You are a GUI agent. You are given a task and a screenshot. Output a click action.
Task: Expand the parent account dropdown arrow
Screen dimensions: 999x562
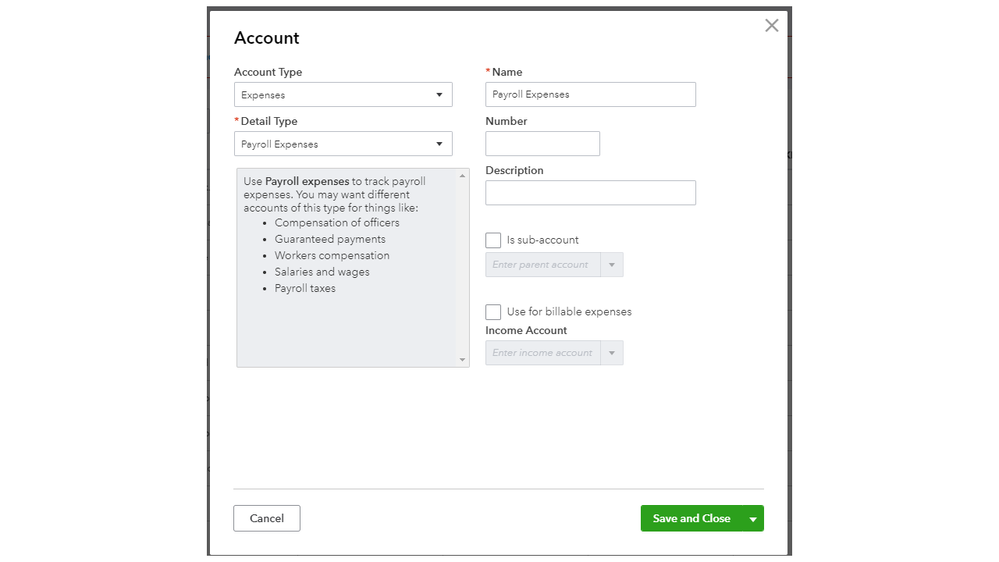point(612,265)
